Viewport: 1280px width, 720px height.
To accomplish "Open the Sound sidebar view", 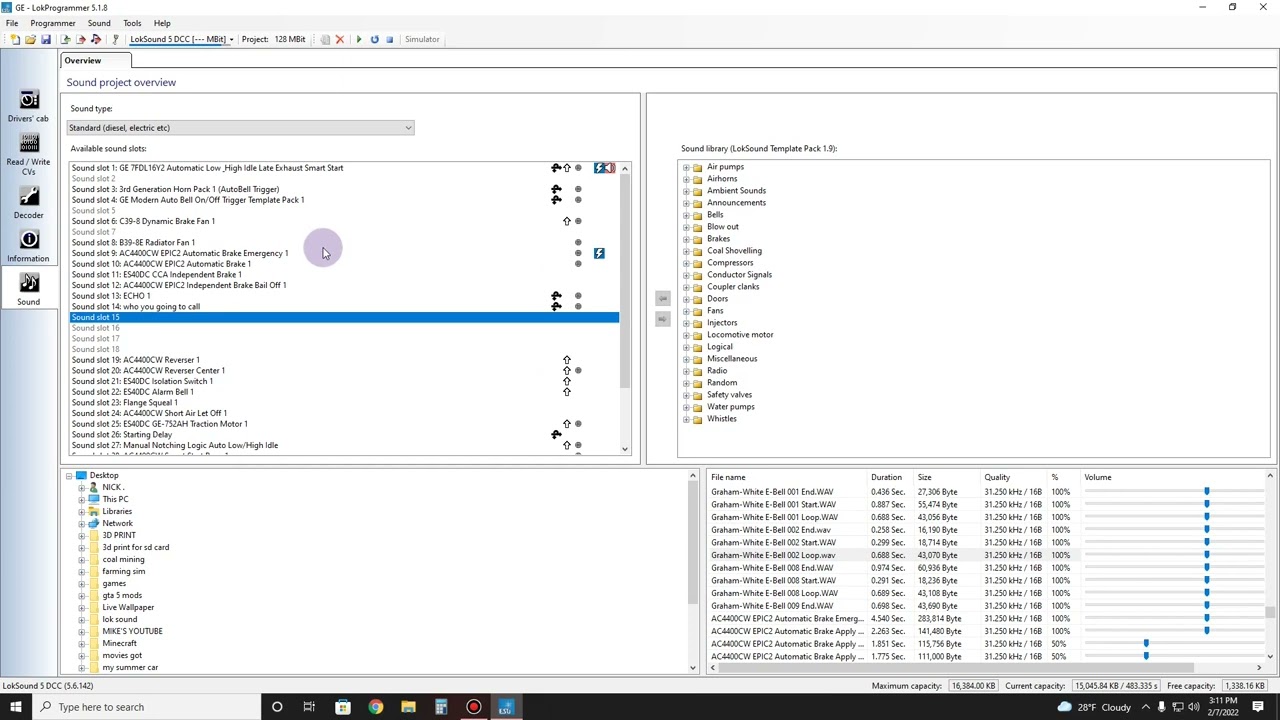I will click(x=28, y=289).
